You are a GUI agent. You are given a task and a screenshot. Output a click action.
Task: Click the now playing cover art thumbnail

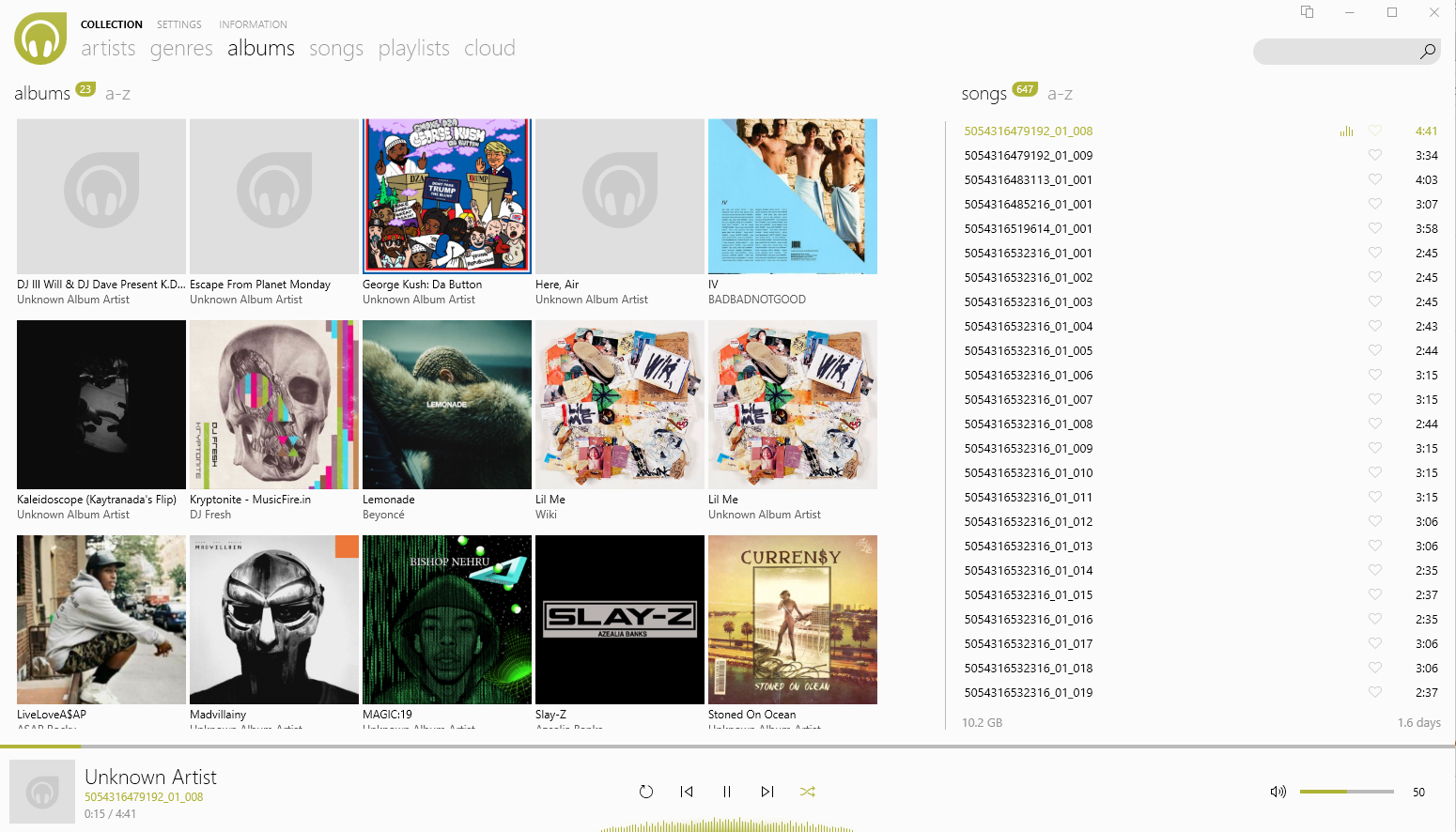point(42,792)
